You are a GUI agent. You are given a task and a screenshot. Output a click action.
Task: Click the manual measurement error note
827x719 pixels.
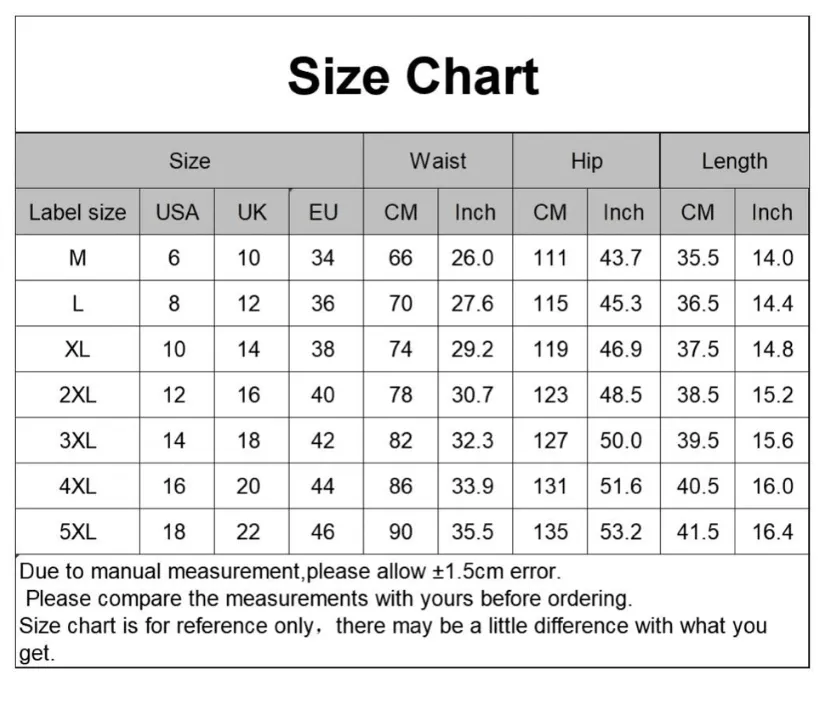pyautogui.click(x=290, y=571)
